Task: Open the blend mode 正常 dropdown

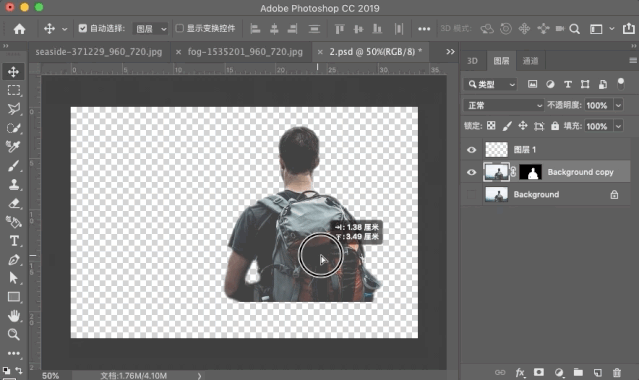Action: tap(504, 105)
